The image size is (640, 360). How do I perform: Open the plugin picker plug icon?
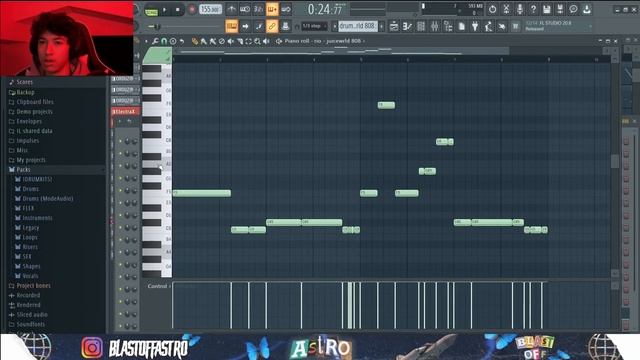pos(475,27)
